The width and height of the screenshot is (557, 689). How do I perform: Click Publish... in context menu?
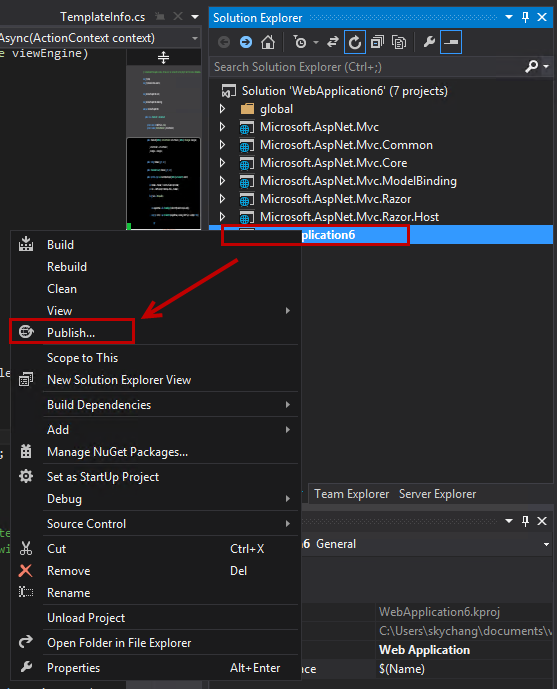tap(156, 333)
